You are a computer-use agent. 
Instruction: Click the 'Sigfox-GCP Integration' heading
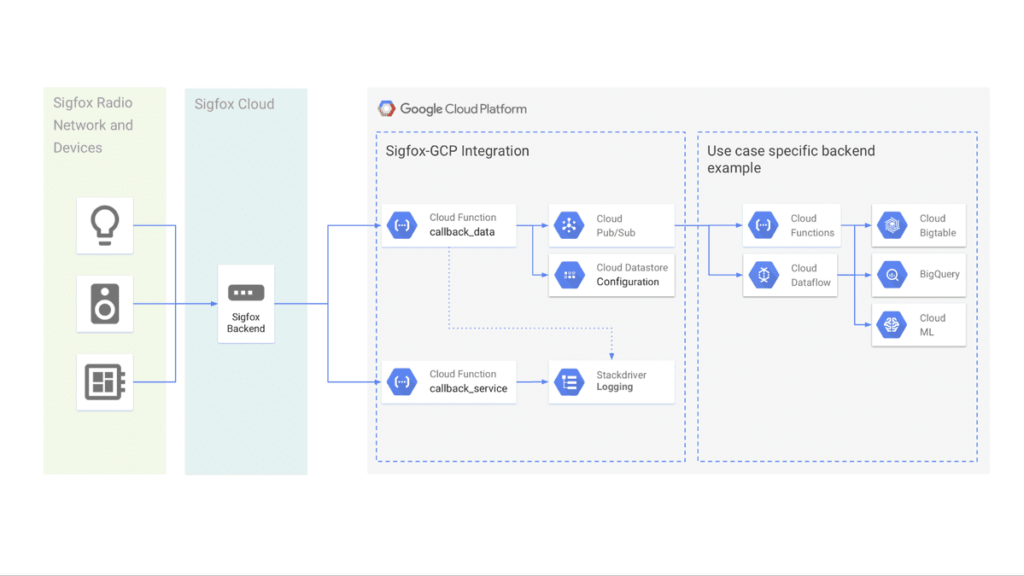[457, 151]
